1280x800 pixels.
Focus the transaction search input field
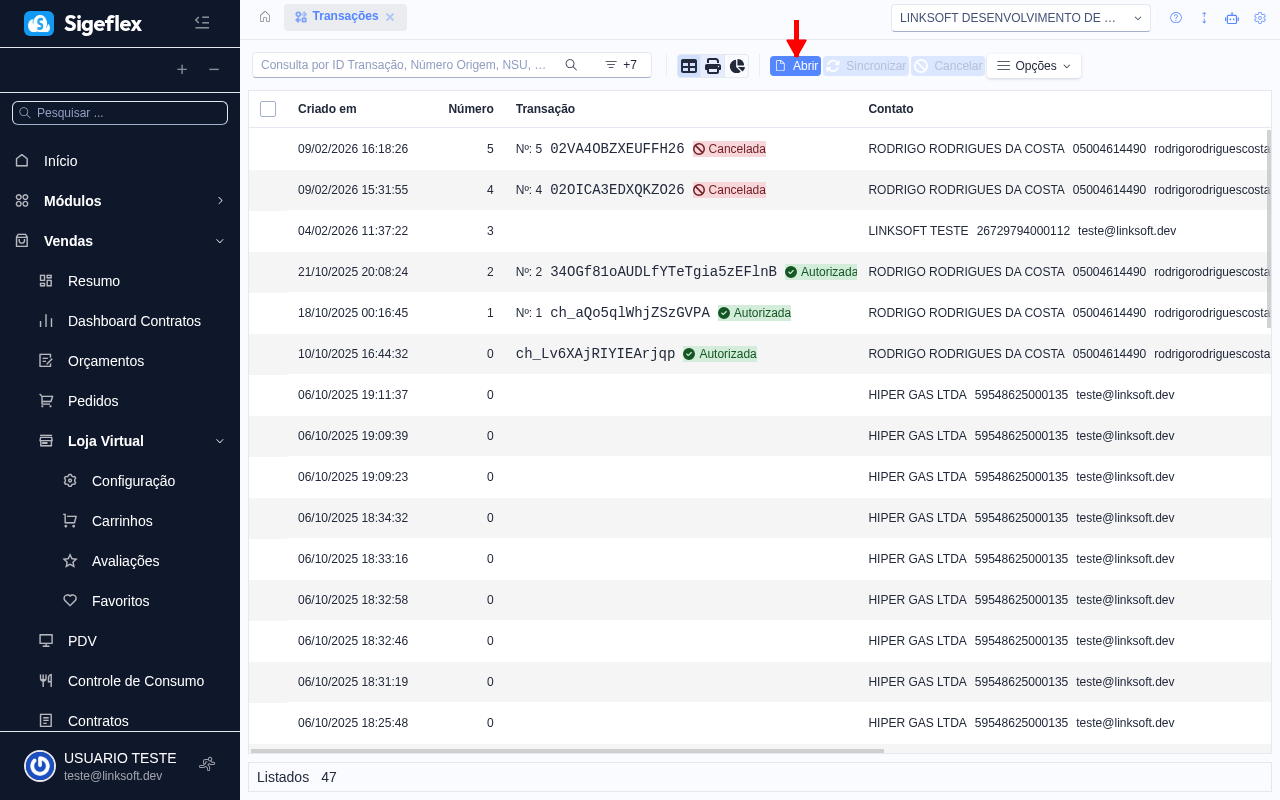(x=405, y=65)
